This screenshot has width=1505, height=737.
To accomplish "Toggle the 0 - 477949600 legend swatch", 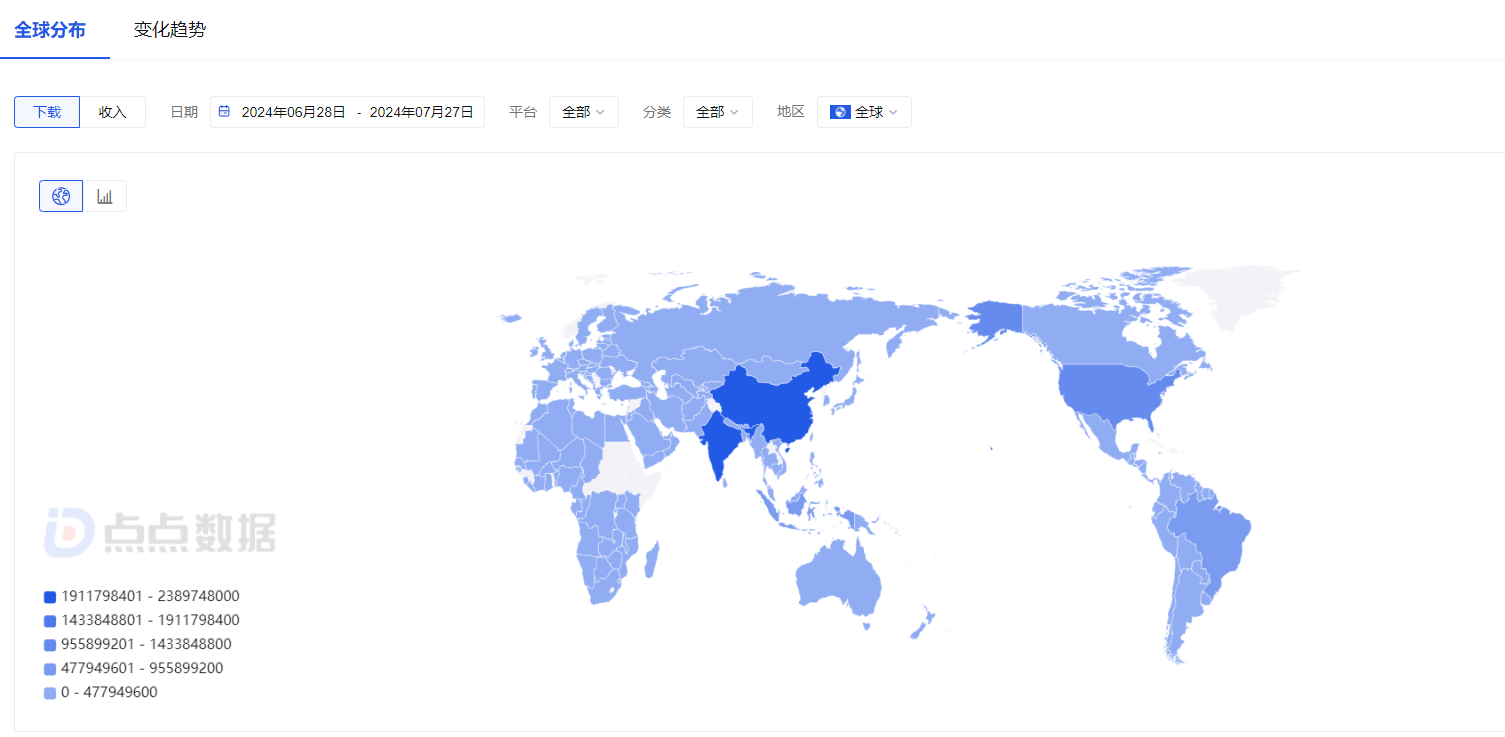I will click(x=50, y=693).
